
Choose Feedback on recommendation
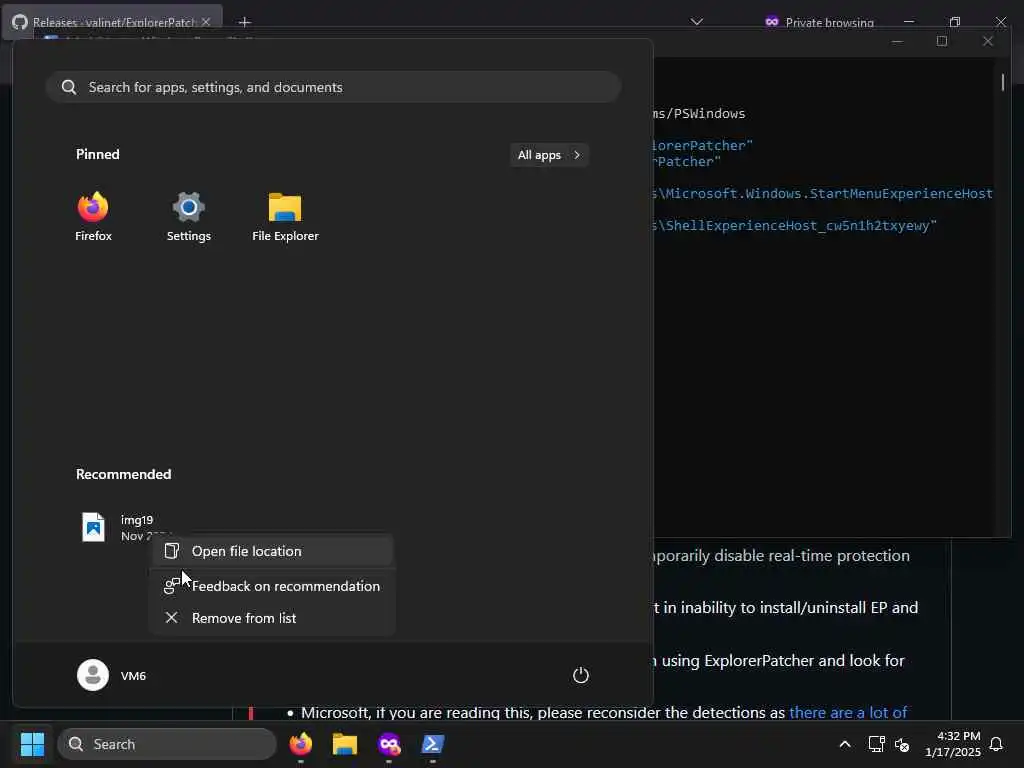pos(272,586)
